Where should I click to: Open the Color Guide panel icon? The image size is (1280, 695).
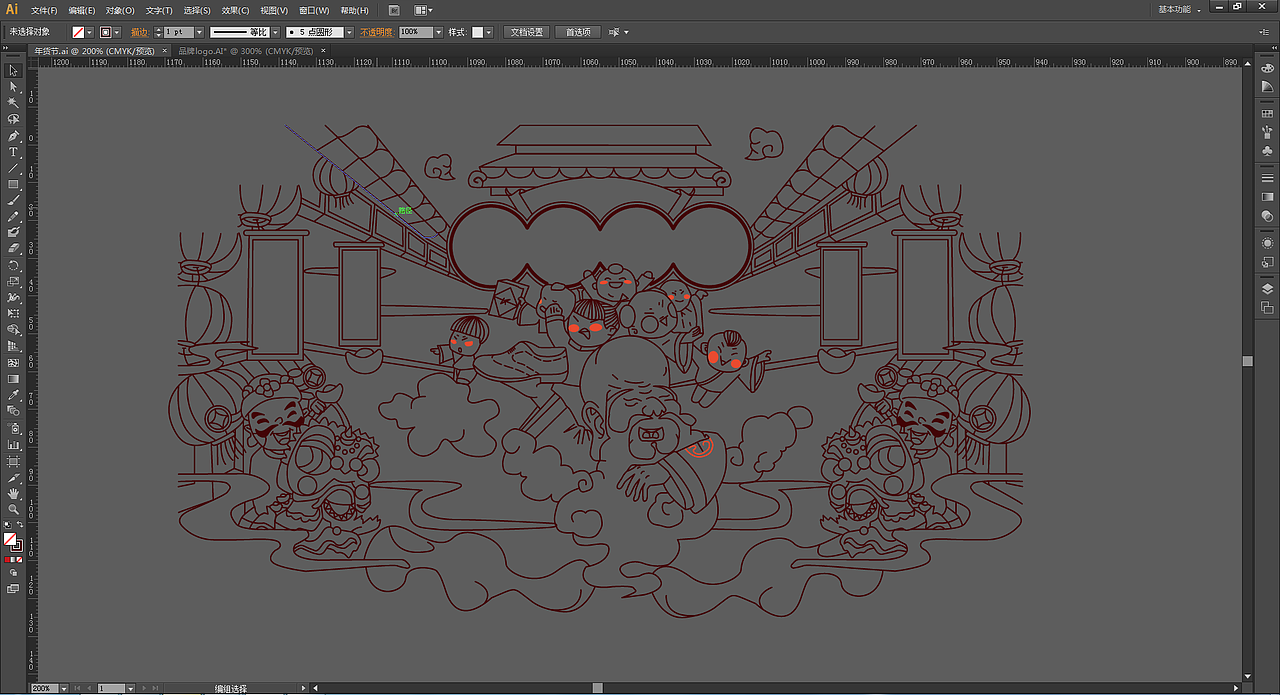[x=1268, y=87]
